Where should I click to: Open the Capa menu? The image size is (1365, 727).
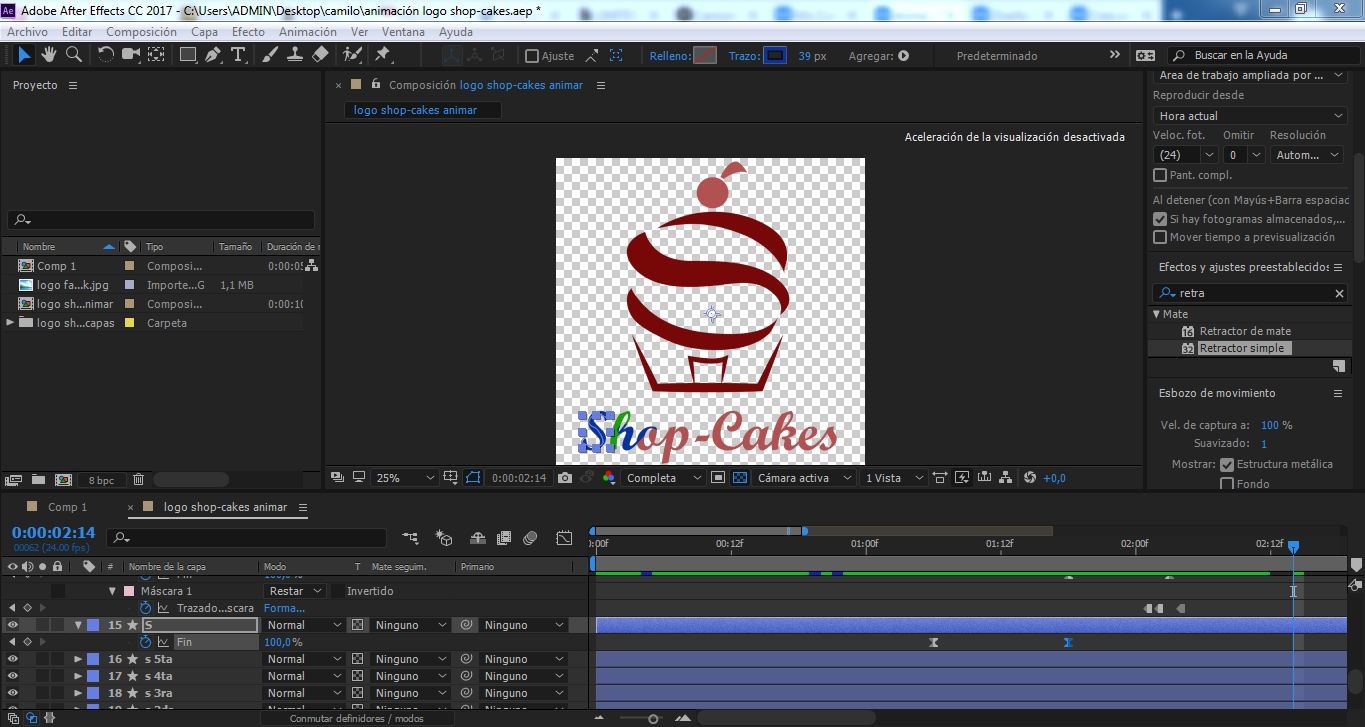(204, 32)
